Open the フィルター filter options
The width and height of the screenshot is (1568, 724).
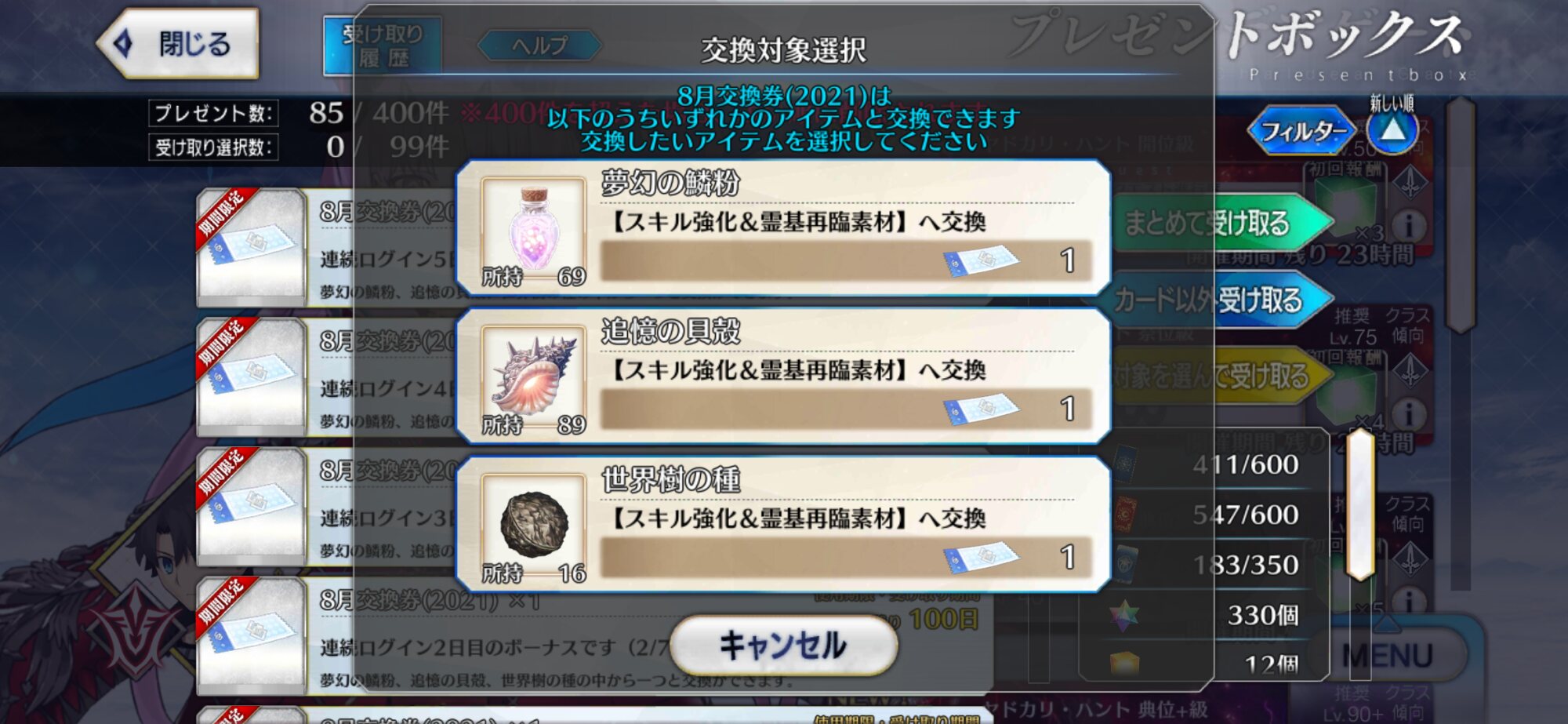[1302, 131]
